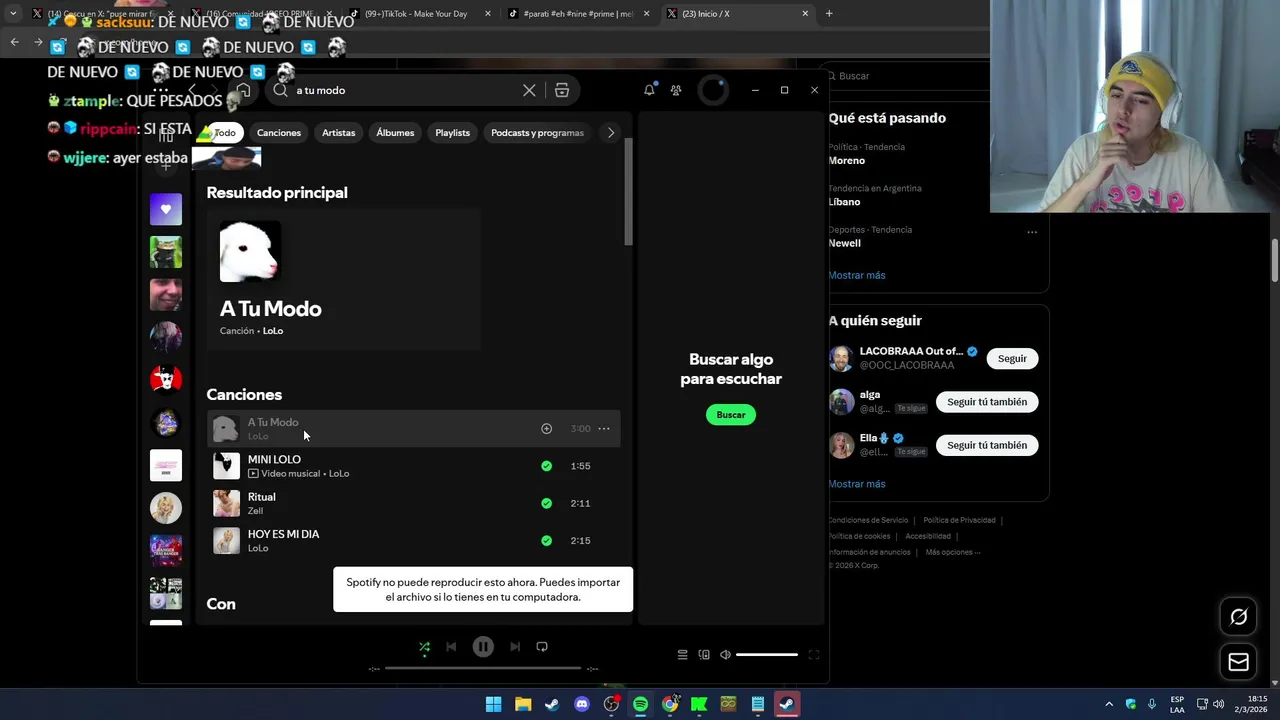The width and height of the screenshot is (1280, 720).
Task: Select the Canciones filter chip
Action: click(279, 133)
